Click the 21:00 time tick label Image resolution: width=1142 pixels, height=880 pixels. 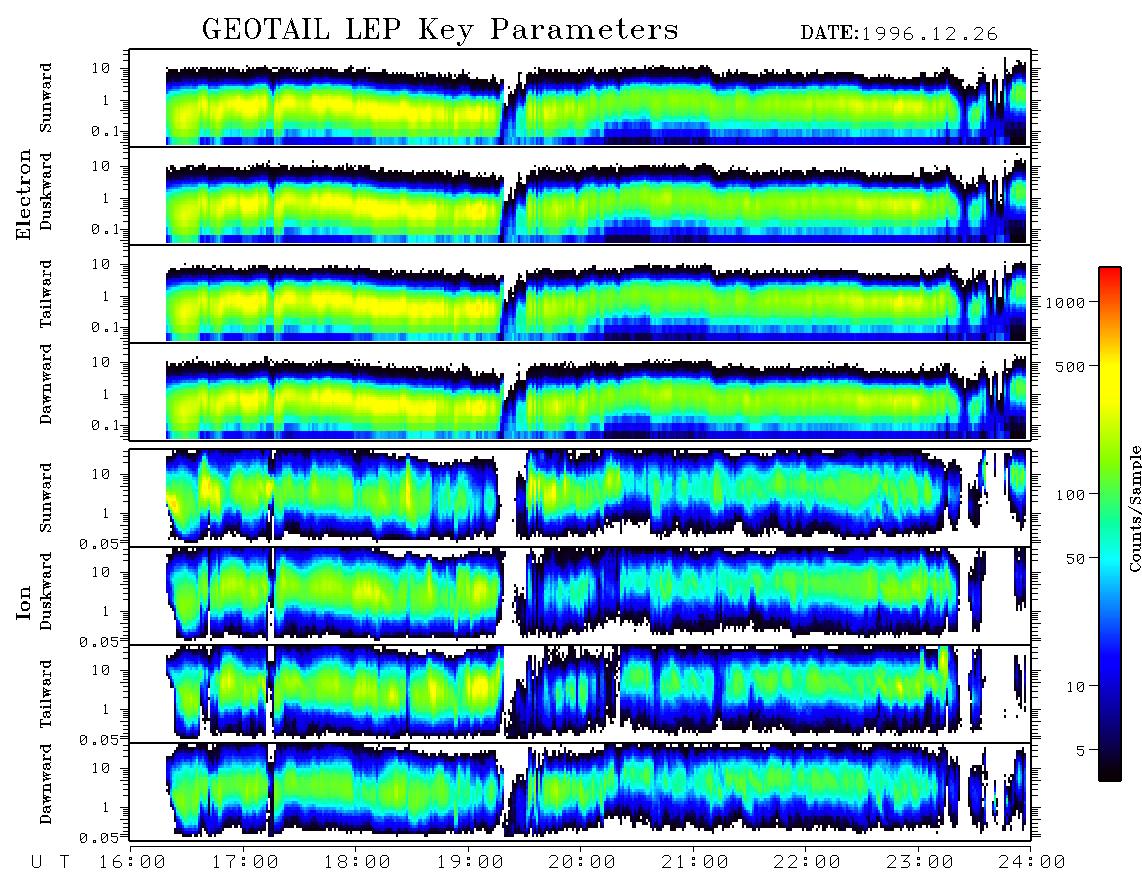[x=696, y=862]
